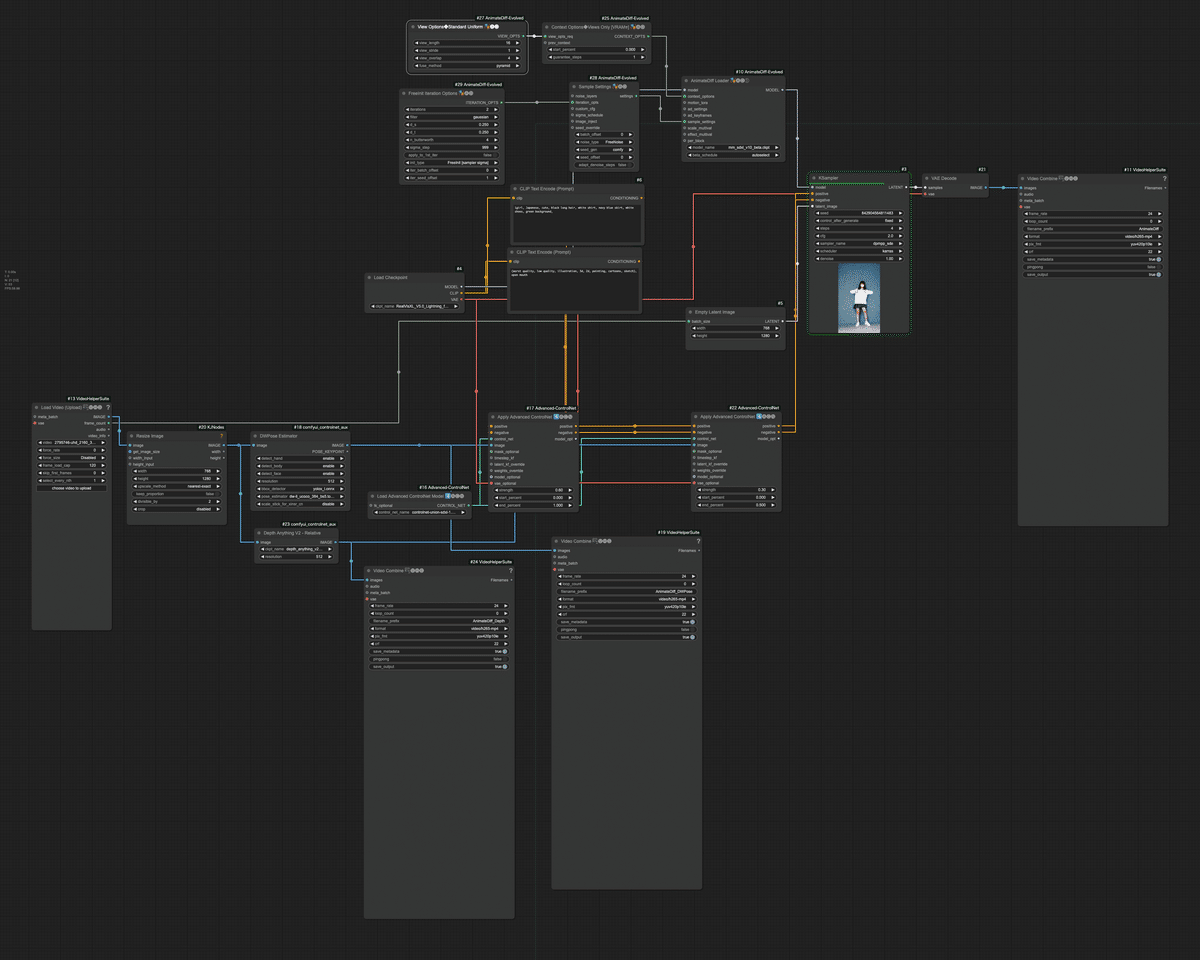Collapse the Depth Anything V2 node dot
Viewport: 1200px width, 960px height.
(259, 533)
